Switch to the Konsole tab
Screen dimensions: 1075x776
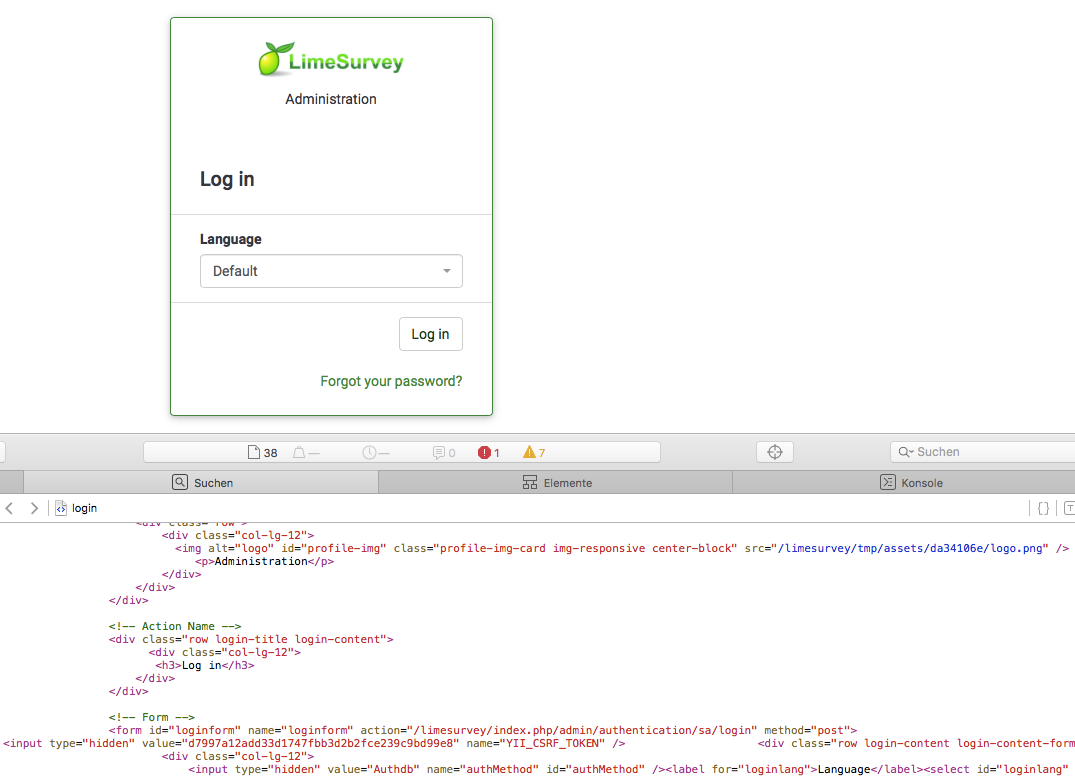(911, 482)
